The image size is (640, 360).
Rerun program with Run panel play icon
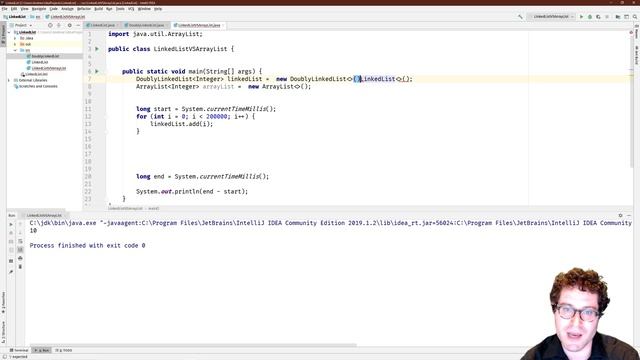click(11, 224)
